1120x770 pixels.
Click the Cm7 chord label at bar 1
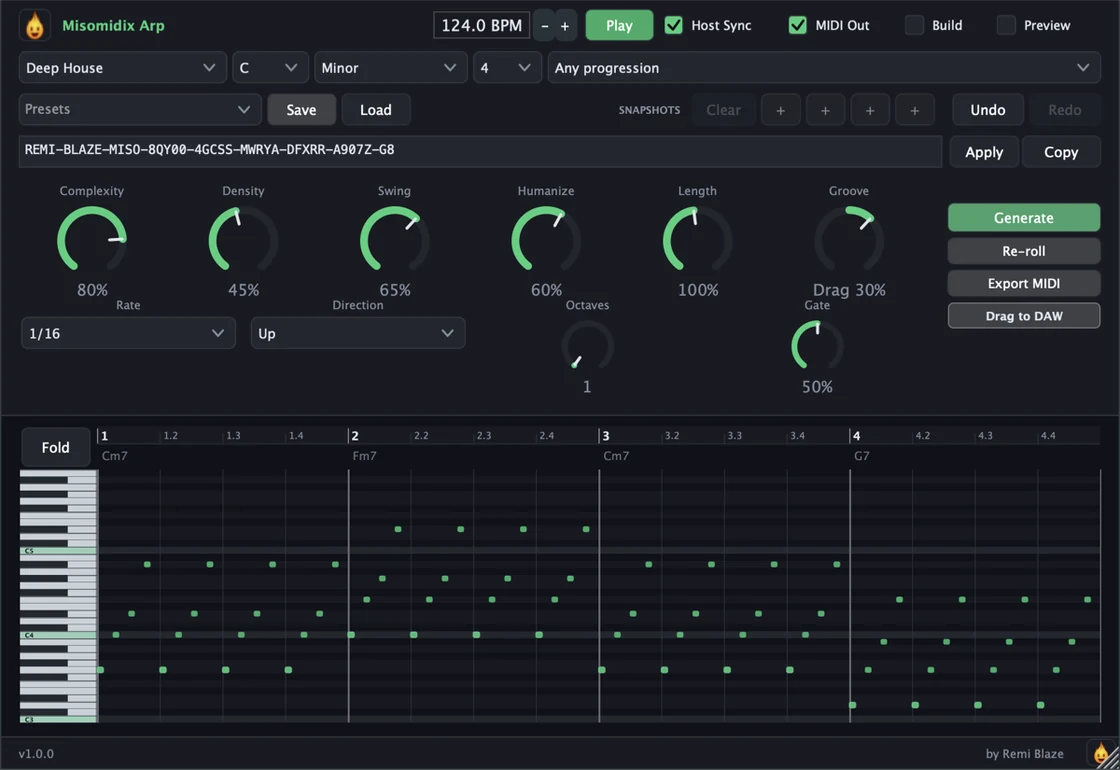[114, 456]
